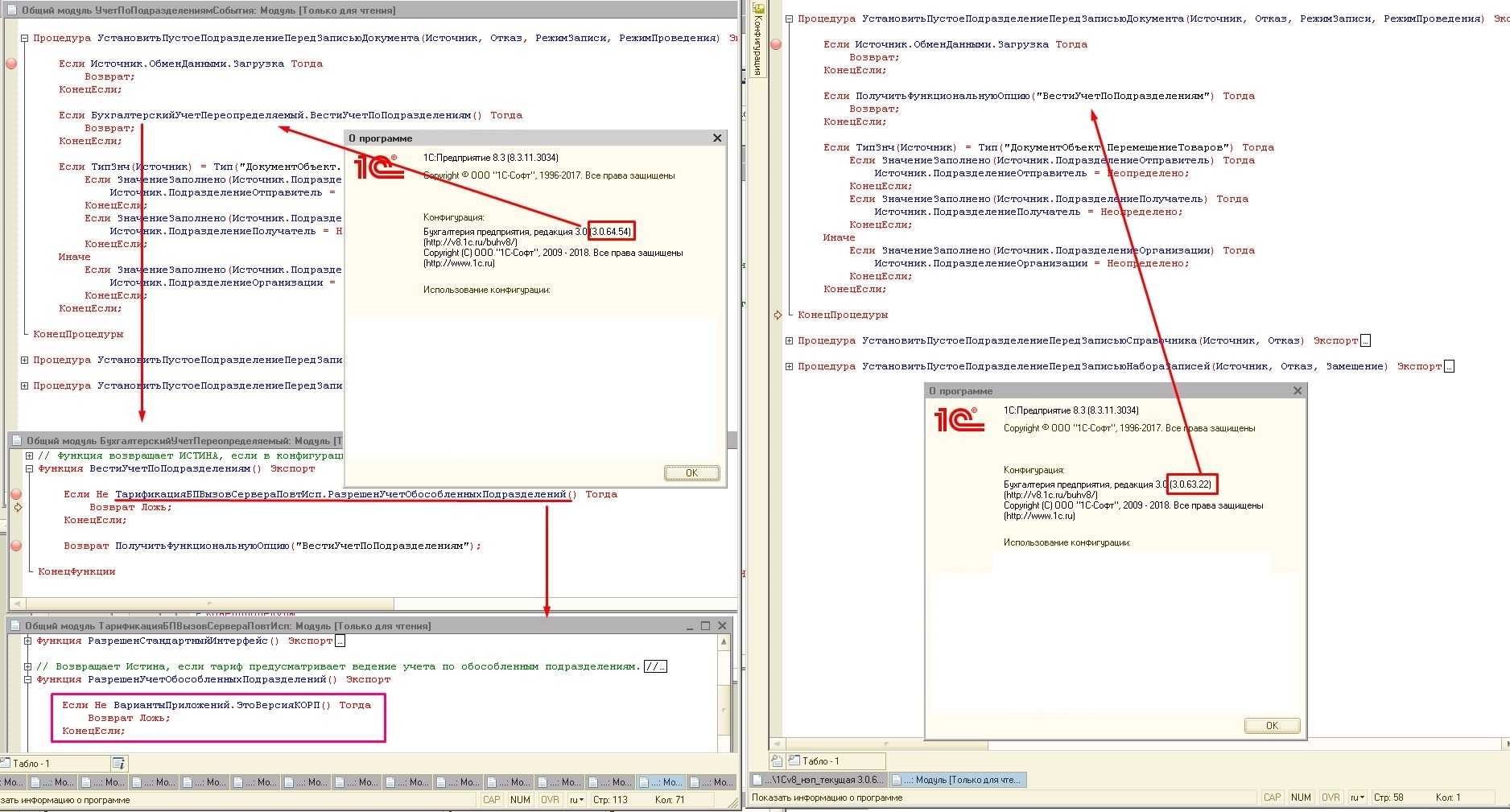Collapse Функция РазрешенУчетОбособленныхПодразделений block
This screenshot has height=812, width=1510.
click(x=28, y=679)
